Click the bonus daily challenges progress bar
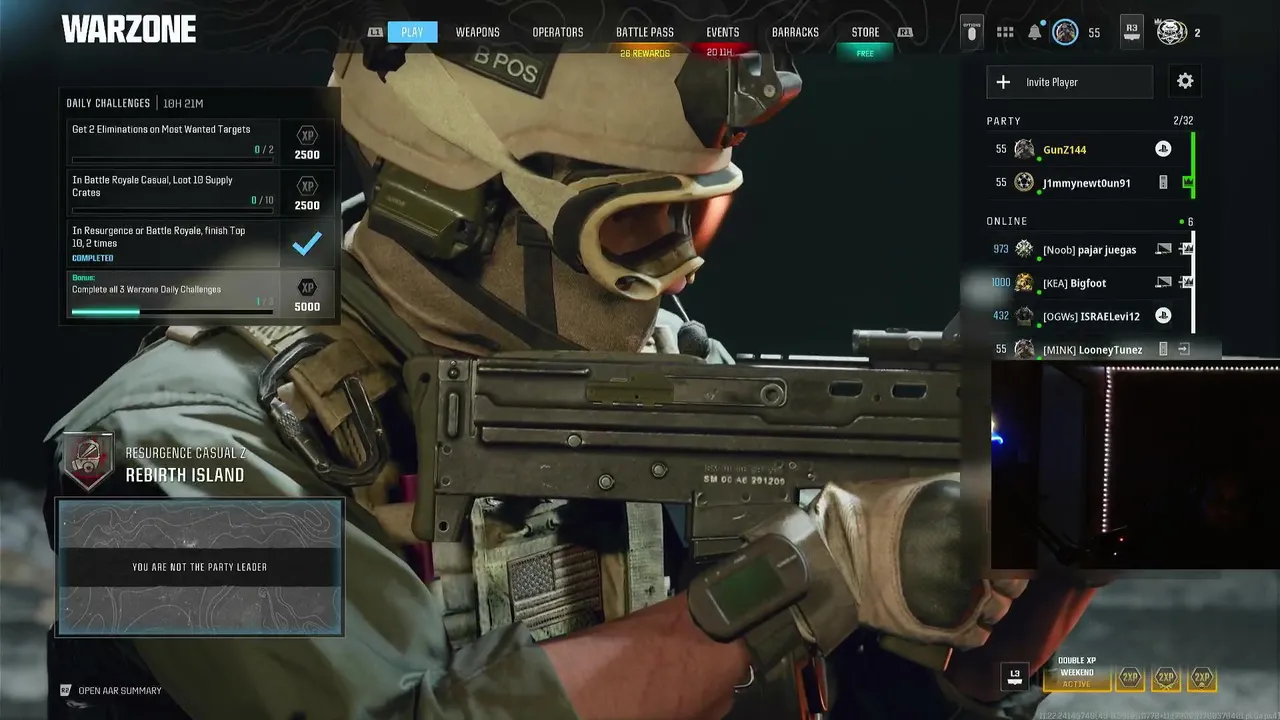The height and width of the screenshot is (720, 1280). (172, 312)
